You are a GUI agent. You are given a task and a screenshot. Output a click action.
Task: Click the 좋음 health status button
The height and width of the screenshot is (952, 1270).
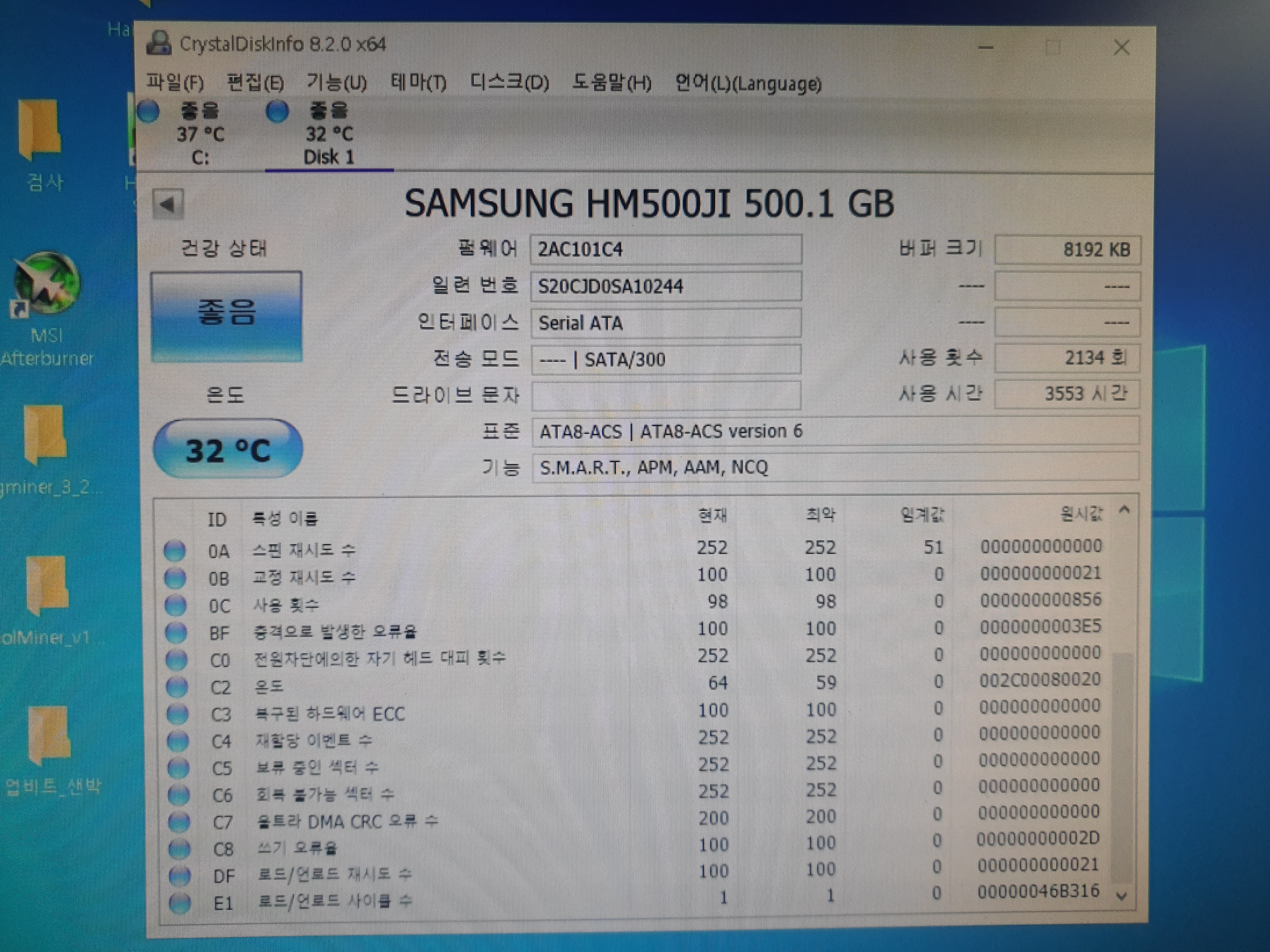tap(226, 316)
